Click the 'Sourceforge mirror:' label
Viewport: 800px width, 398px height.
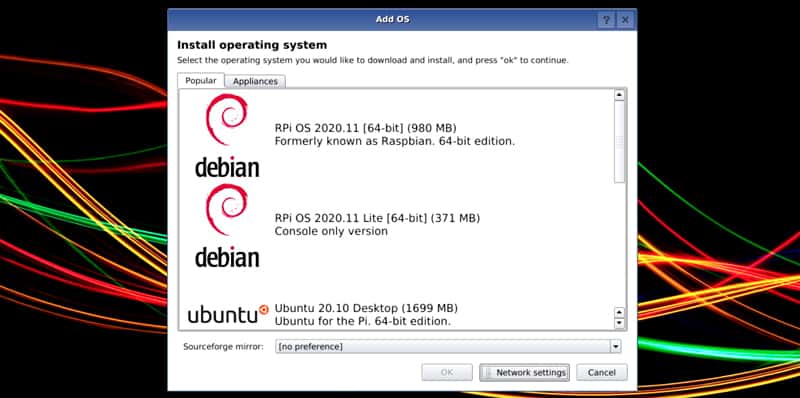click(x=223, y=347)
